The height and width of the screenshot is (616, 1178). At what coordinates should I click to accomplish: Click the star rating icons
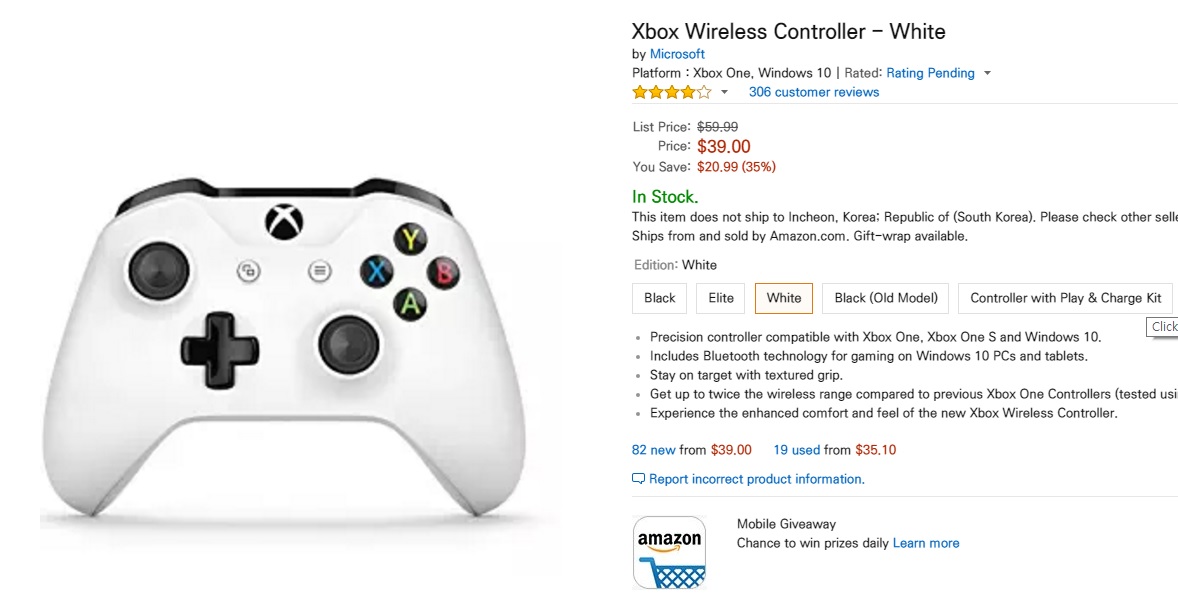(671, 92)
